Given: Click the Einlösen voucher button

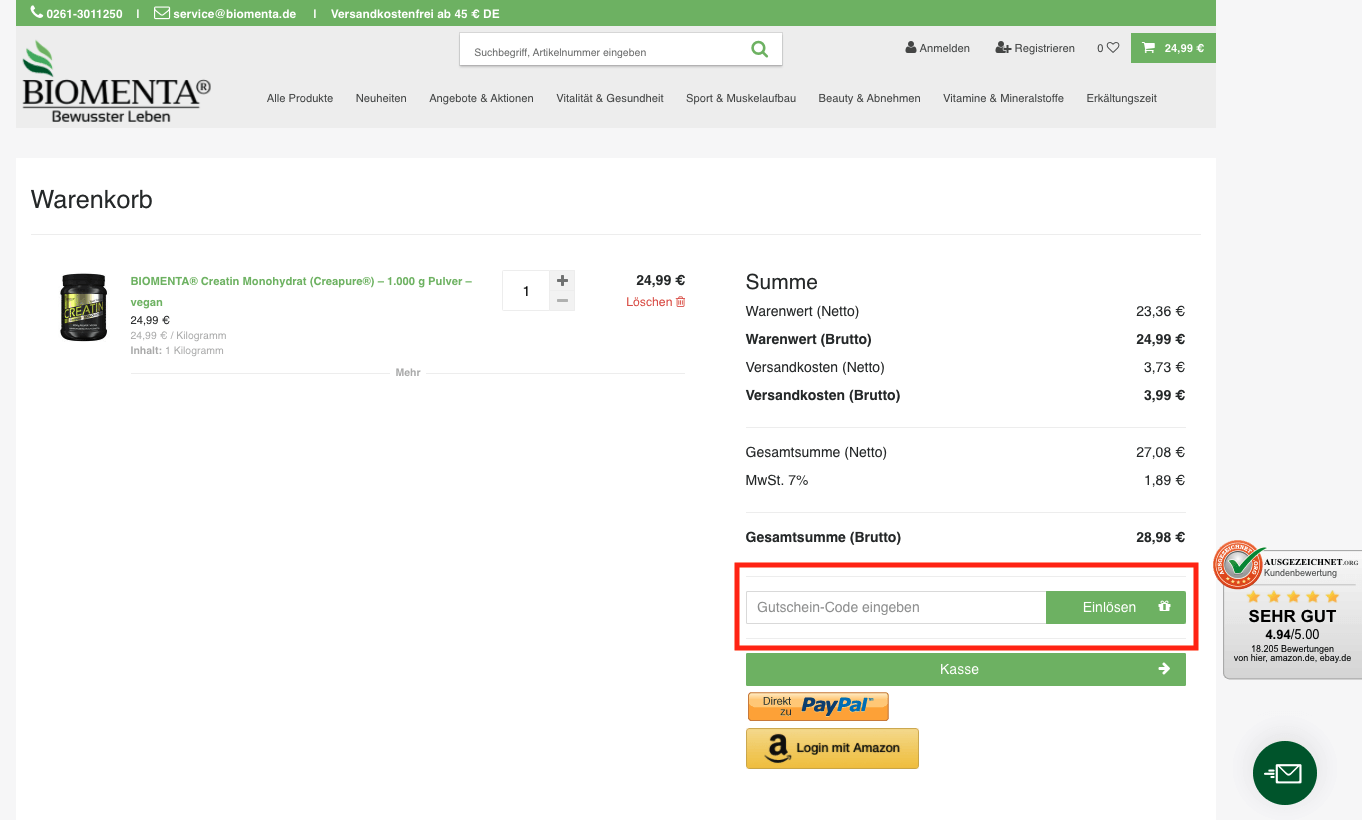Looking at the screenshot, I should [x=1116, y=607].
